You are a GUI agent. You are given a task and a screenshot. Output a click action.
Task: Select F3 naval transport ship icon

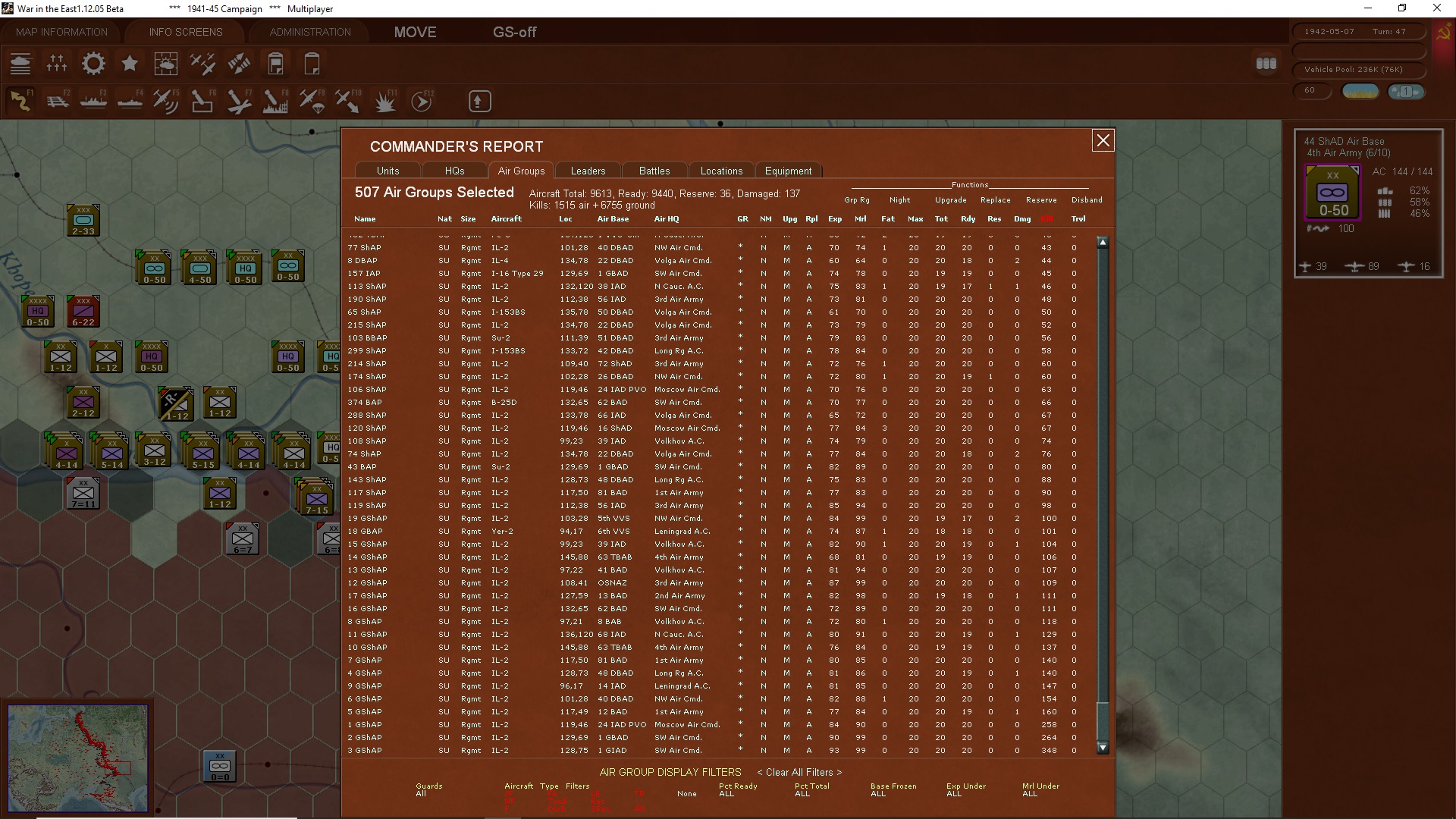tap(93, 101)
